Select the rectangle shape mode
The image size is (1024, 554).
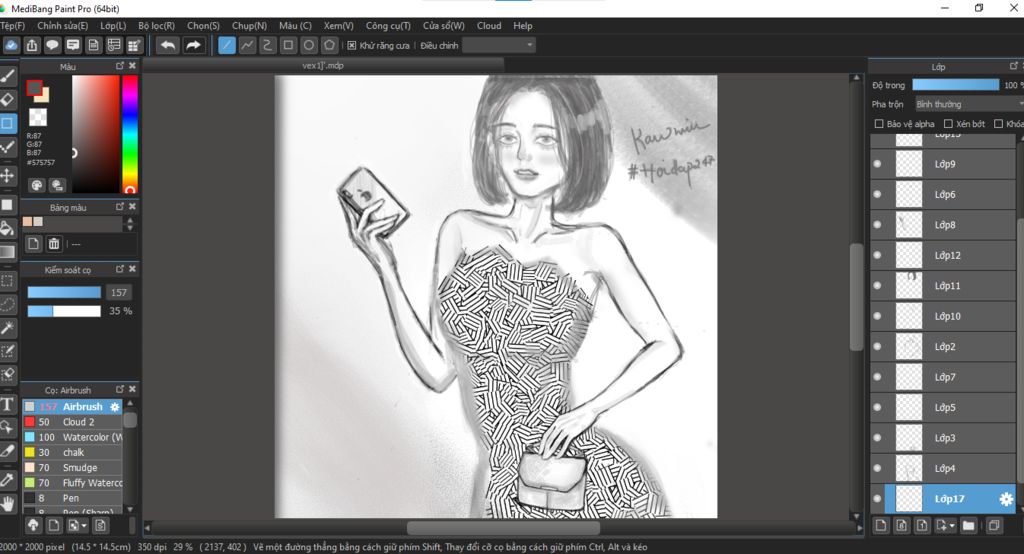[288, 45]
